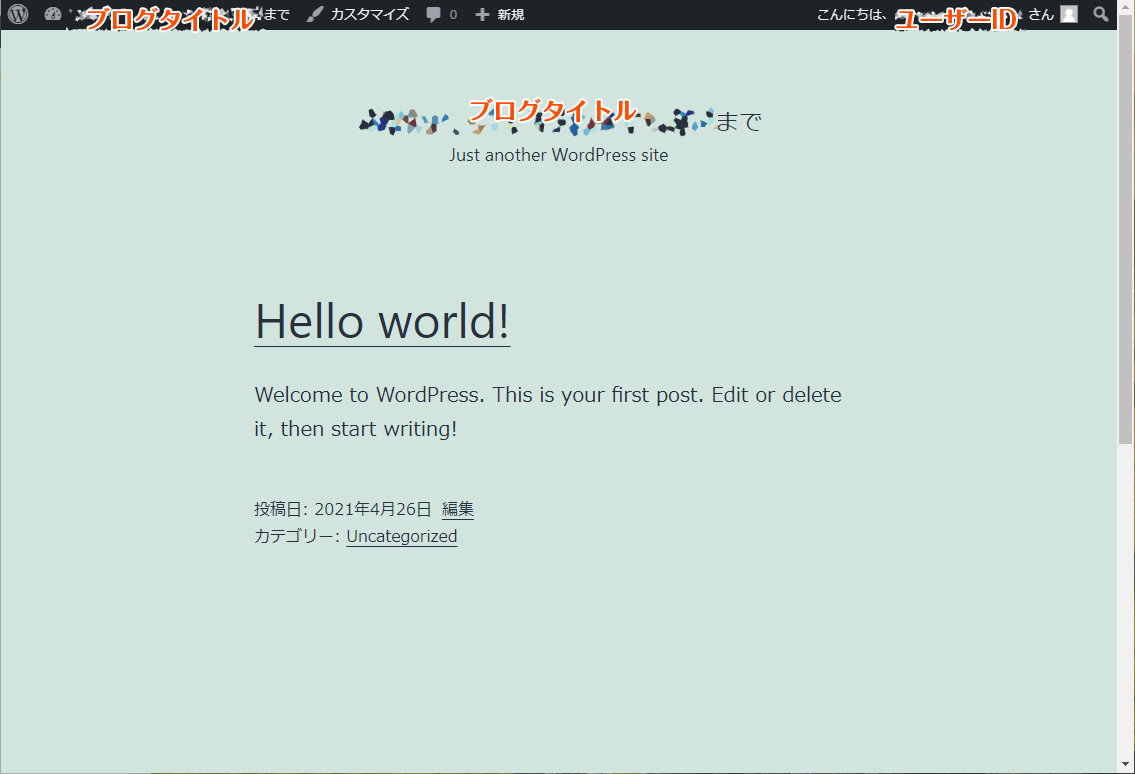
Task: Open search with the magnifier icon
Action: (1101, 14)
